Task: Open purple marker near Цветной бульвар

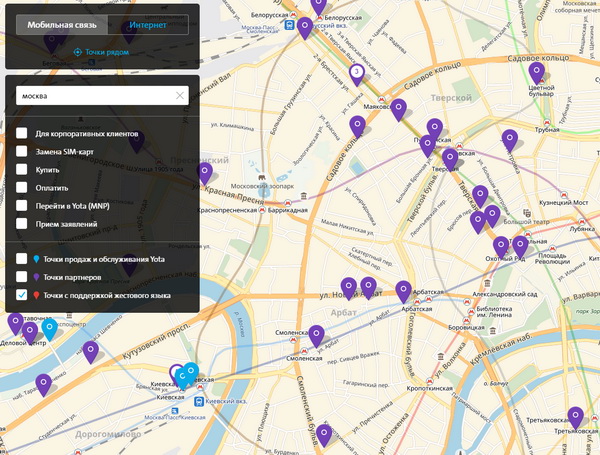Action: click(x=537, y=73)
